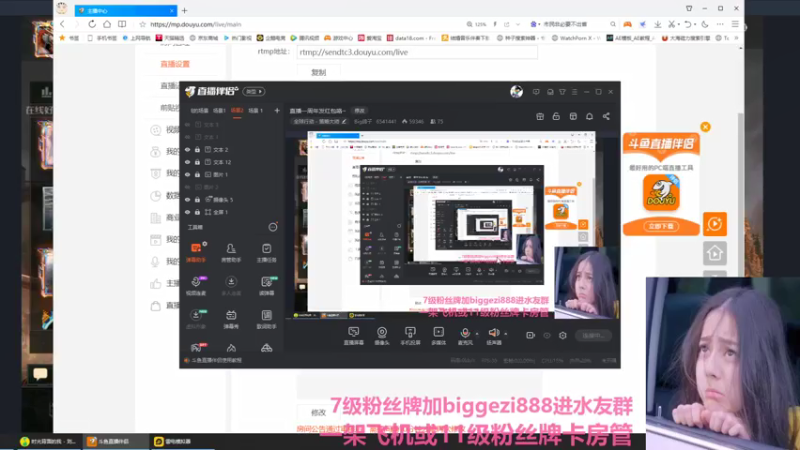Add a 手机投屏 phone cast source
800x450 pixels.
tap(410, 336)
